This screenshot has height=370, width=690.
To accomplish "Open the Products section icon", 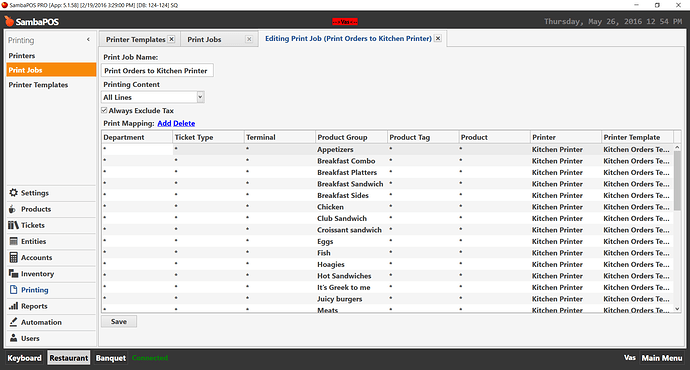I will point(12,209).
